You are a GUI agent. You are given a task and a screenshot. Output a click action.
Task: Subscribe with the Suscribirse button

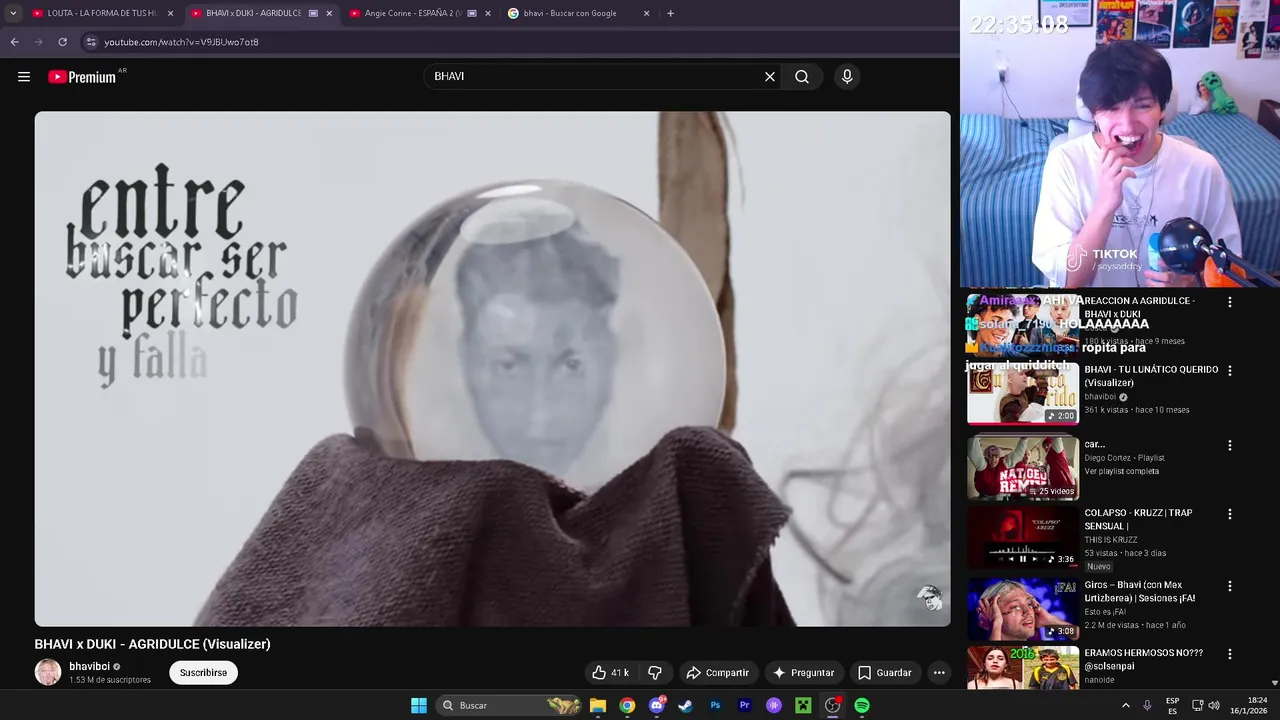point(203,673)
